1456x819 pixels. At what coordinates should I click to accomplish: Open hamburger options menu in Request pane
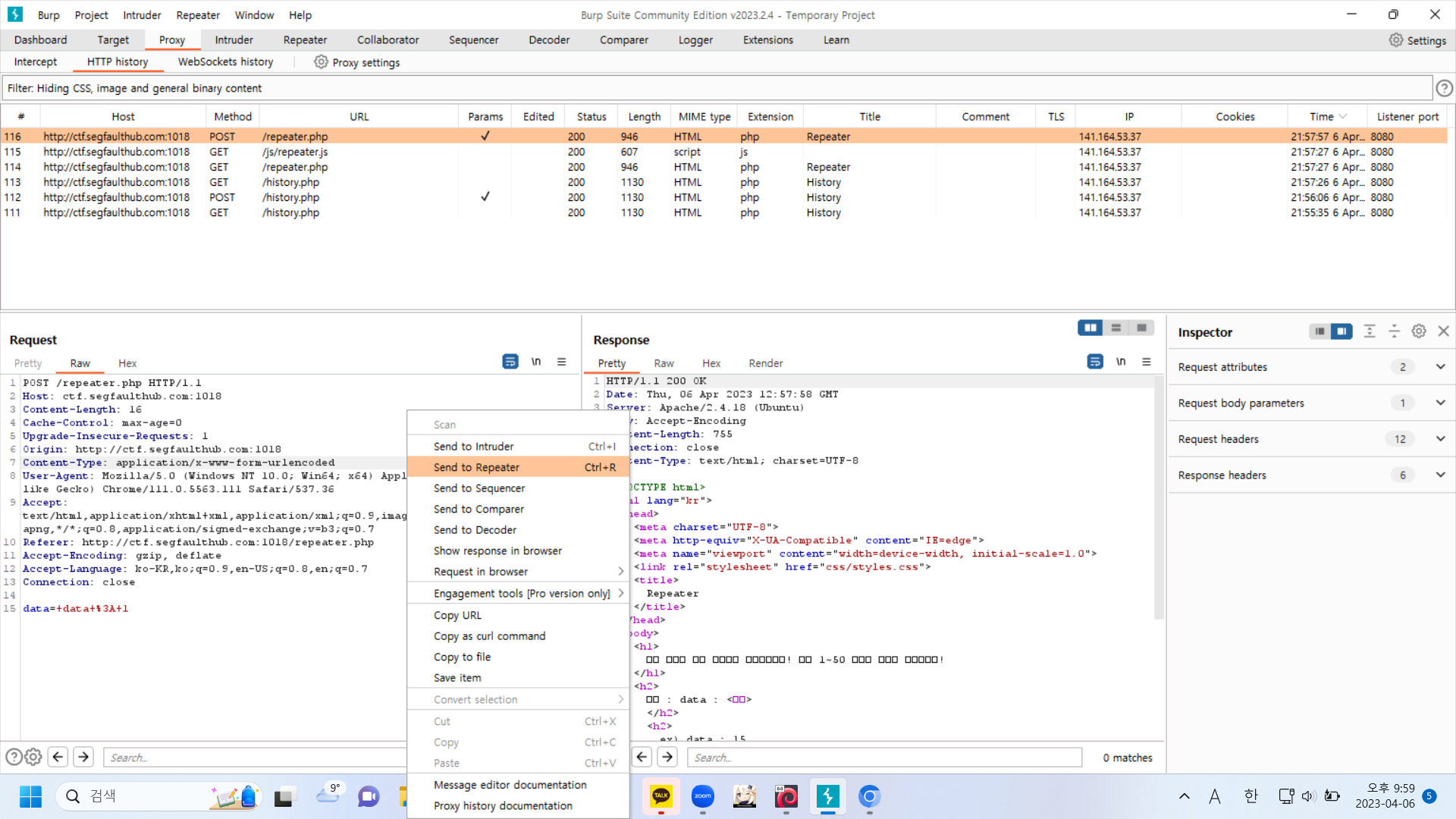[x=561, y=362]
